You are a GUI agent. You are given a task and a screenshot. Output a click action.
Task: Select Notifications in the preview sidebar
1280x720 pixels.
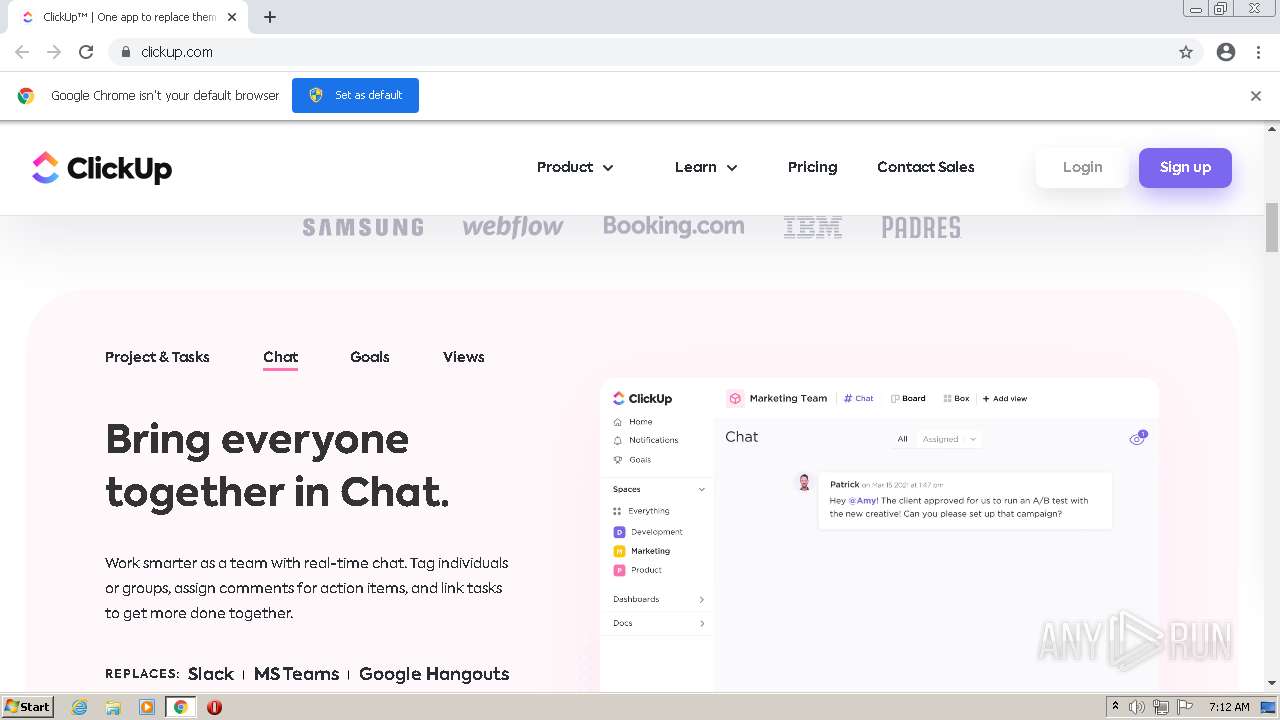(x=645, y=440)
